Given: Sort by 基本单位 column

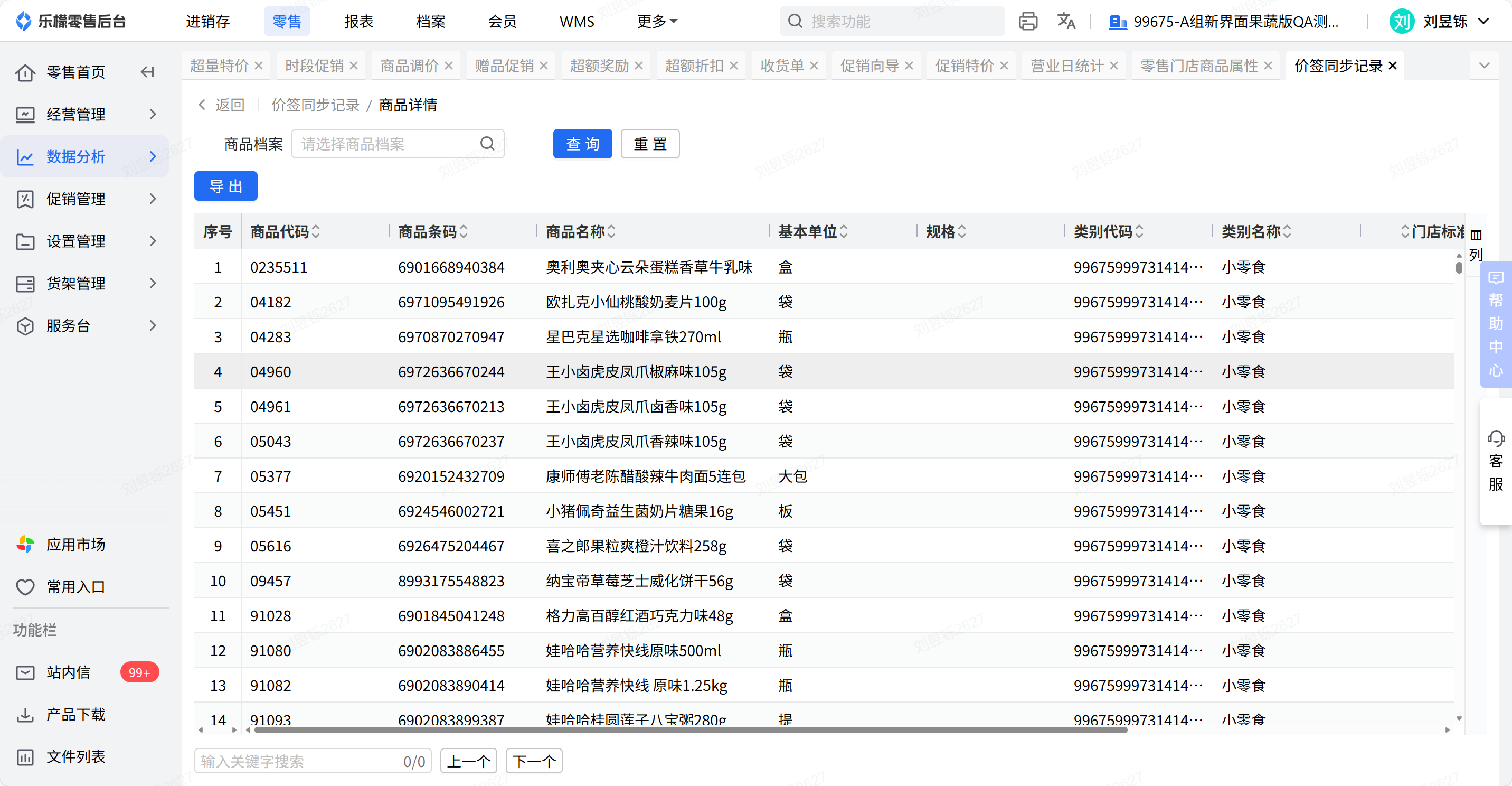Looking at the screenshot, I should pos(844,231).
